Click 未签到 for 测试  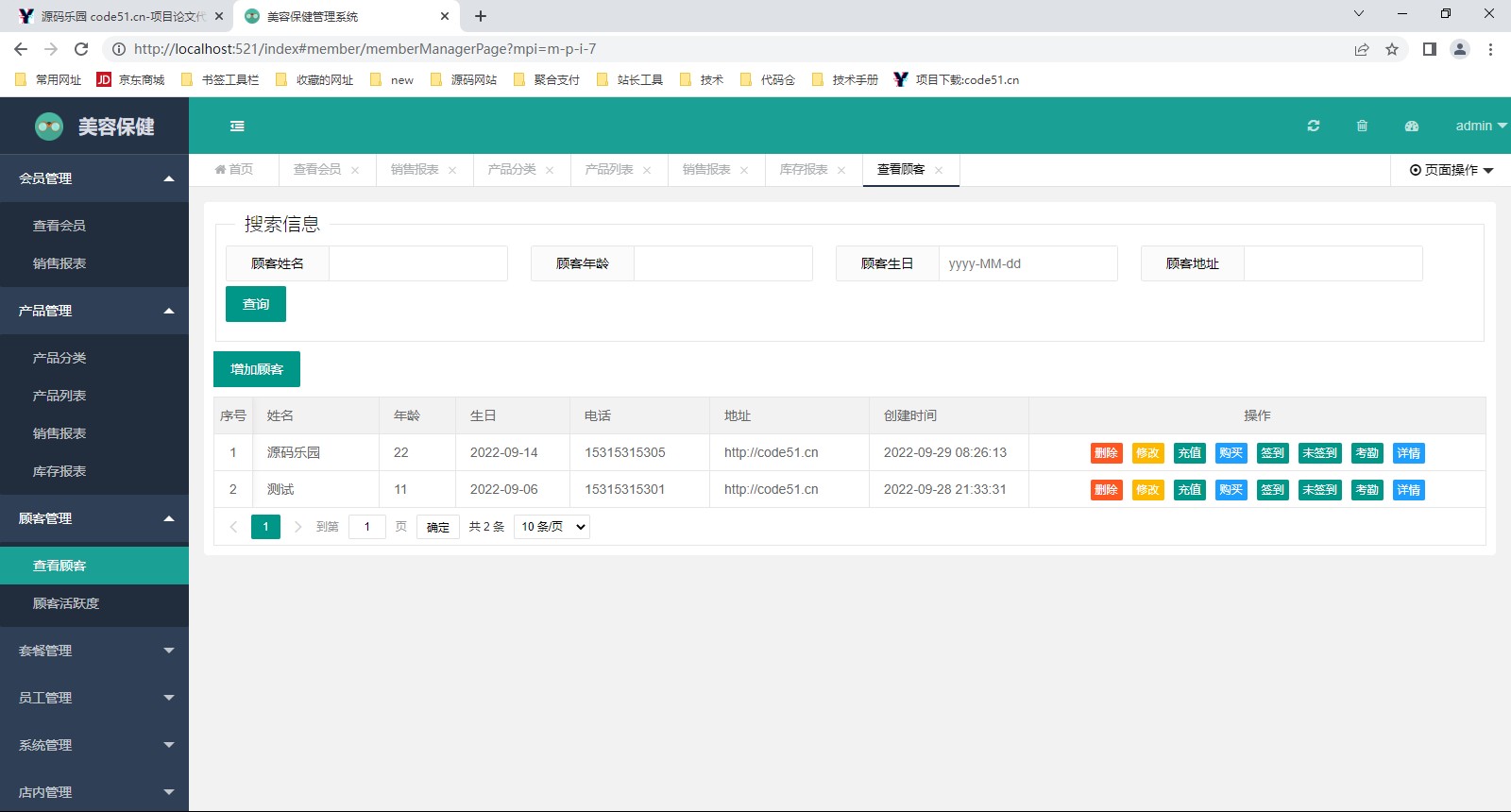click(1319, 490)
